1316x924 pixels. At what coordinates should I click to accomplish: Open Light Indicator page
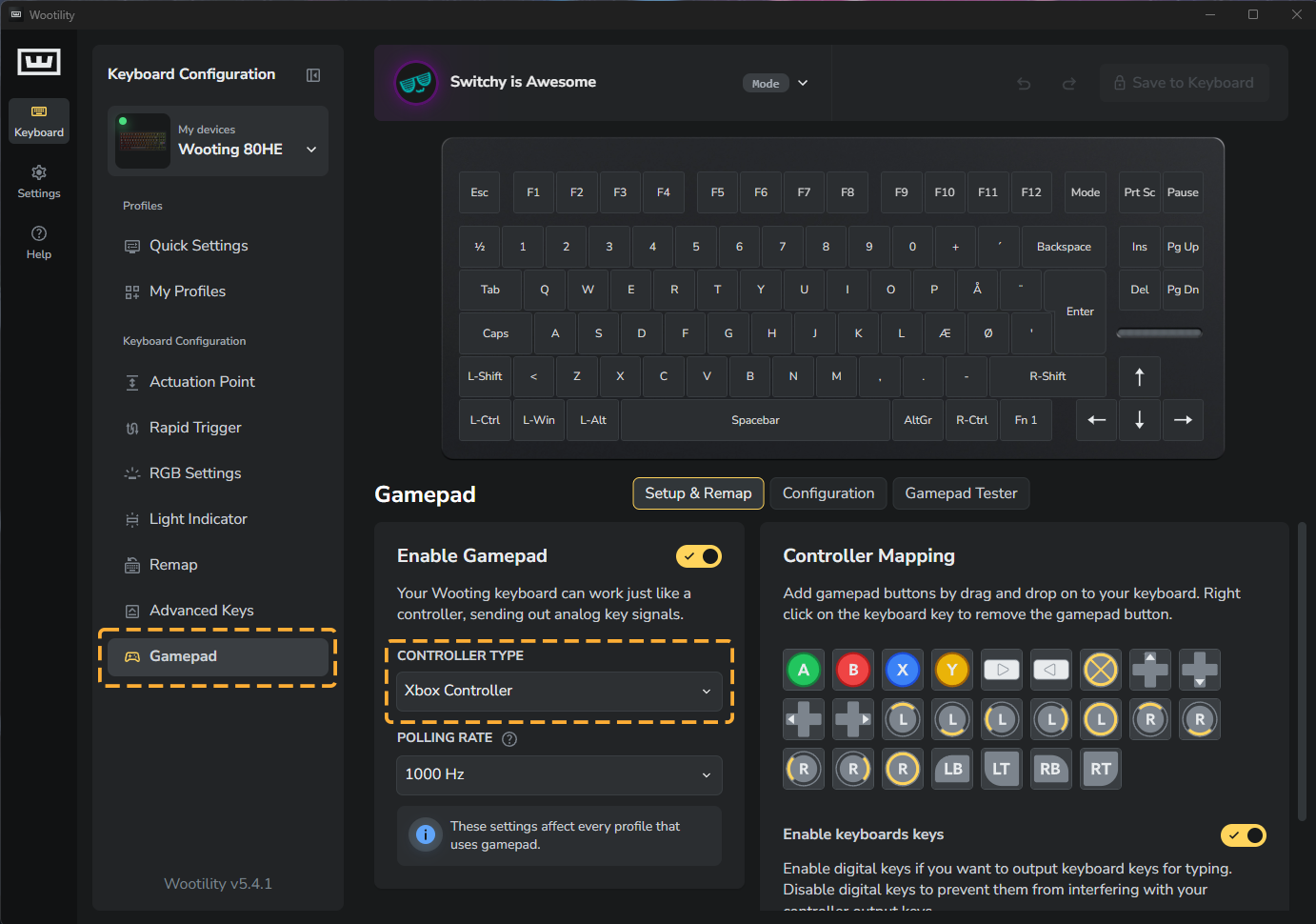[x=218, y=519]
